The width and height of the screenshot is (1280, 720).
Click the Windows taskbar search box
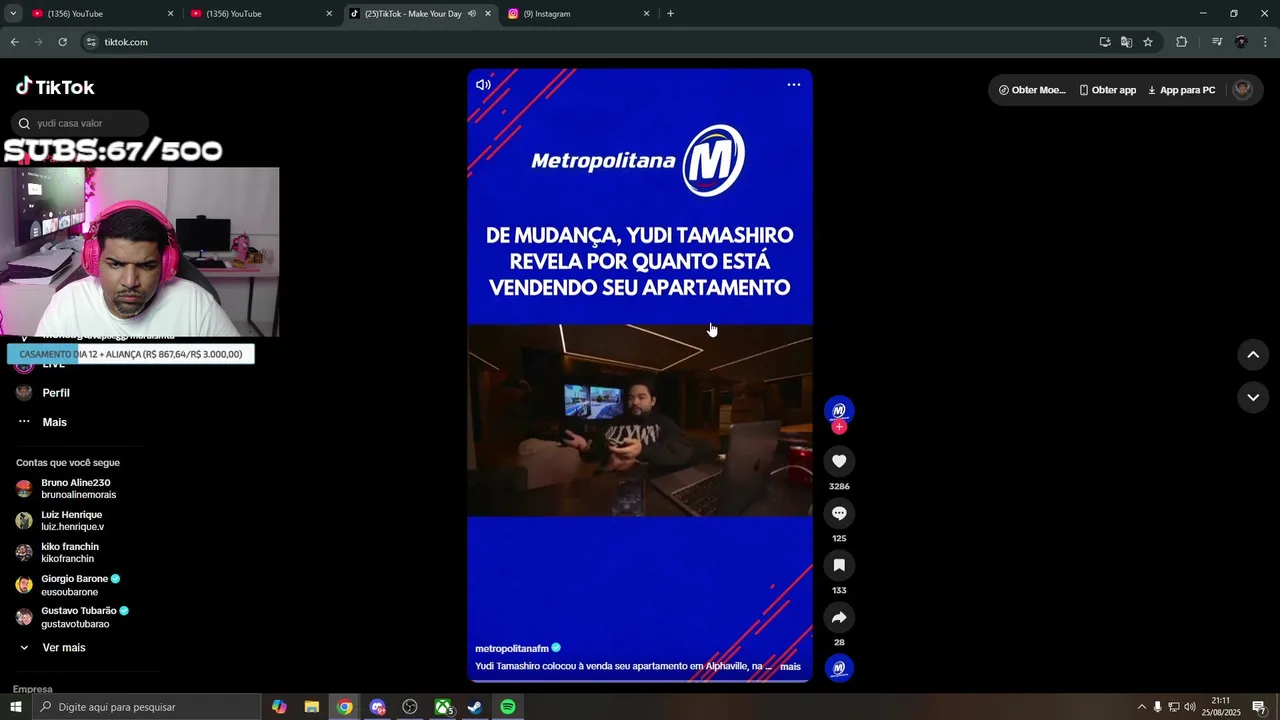146,707
